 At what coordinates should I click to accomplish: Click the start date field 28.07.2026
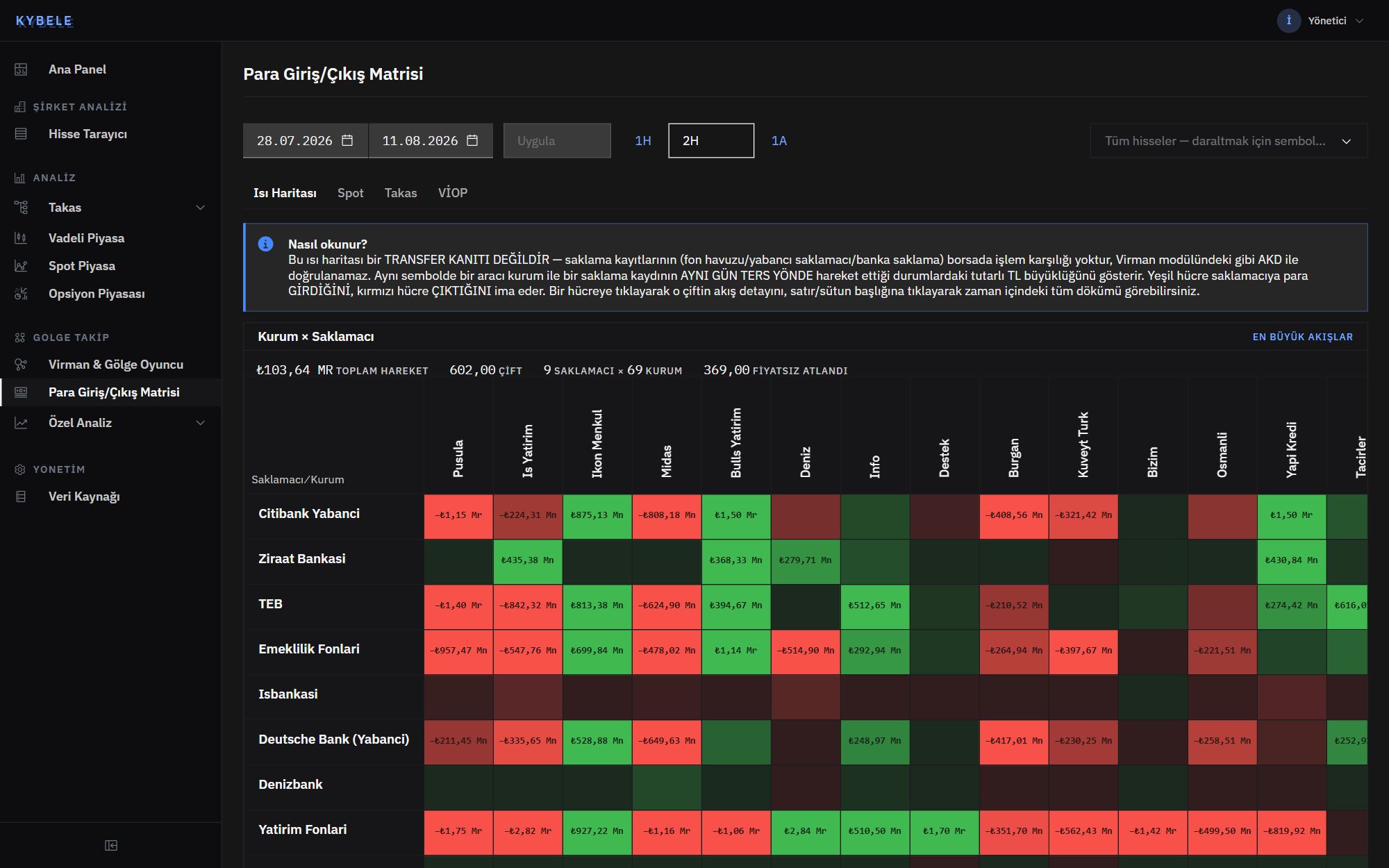pyautogui.click(x=305, y=141)
